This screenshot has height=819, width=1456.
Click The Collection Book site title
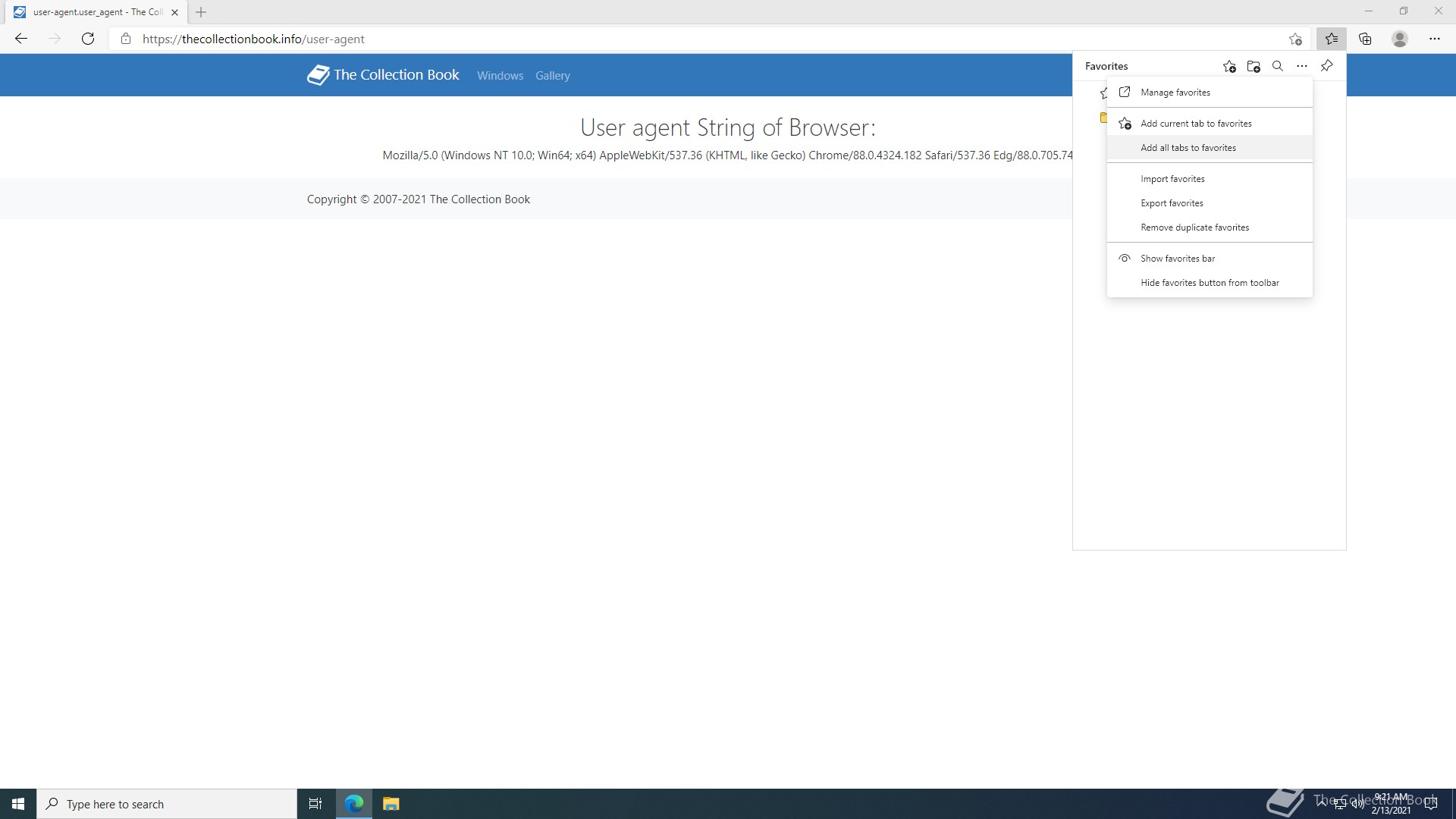[x=397, y=74]
